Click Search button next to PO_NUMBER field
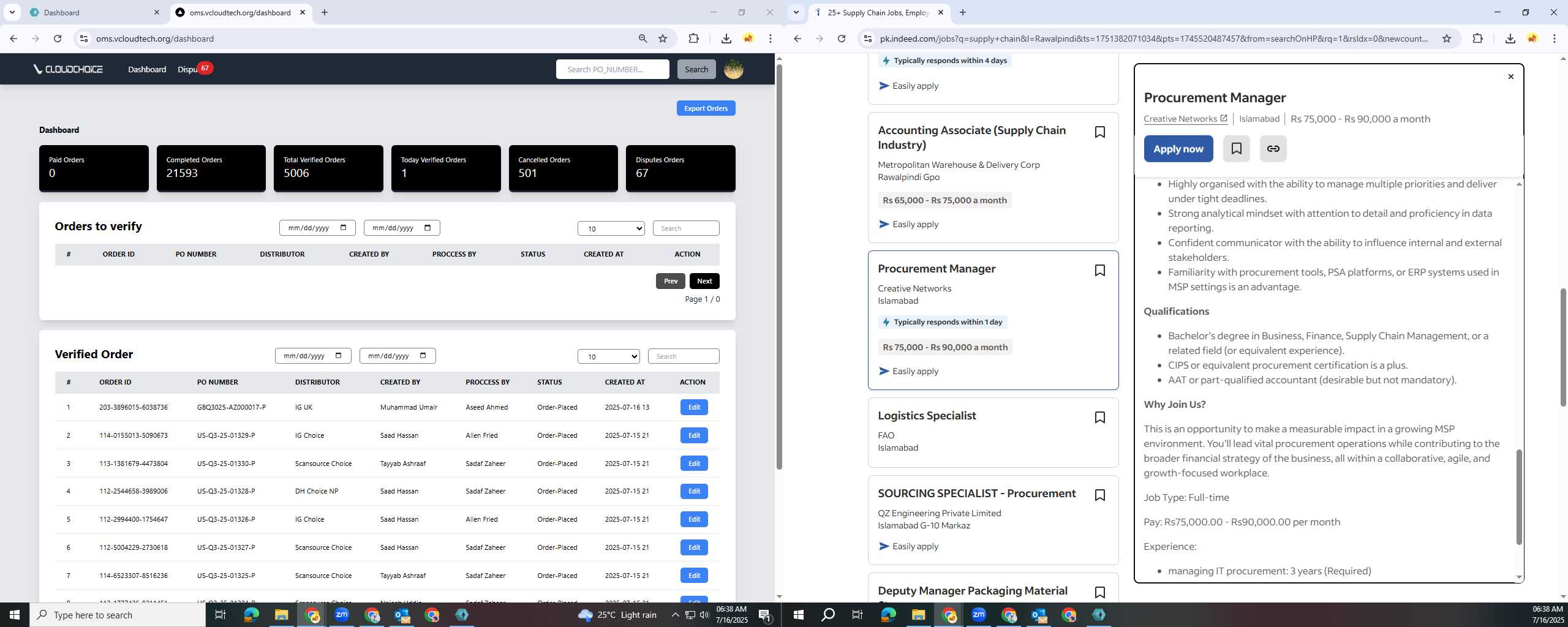The image size is (1568, 627). tap(696, 69)
